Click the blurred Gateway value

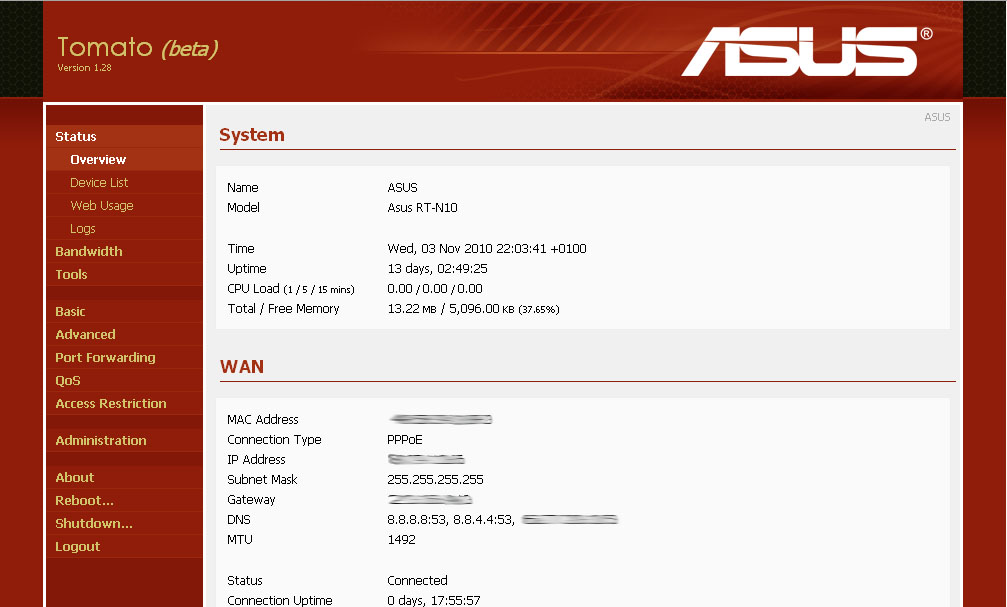click(430, 500)
